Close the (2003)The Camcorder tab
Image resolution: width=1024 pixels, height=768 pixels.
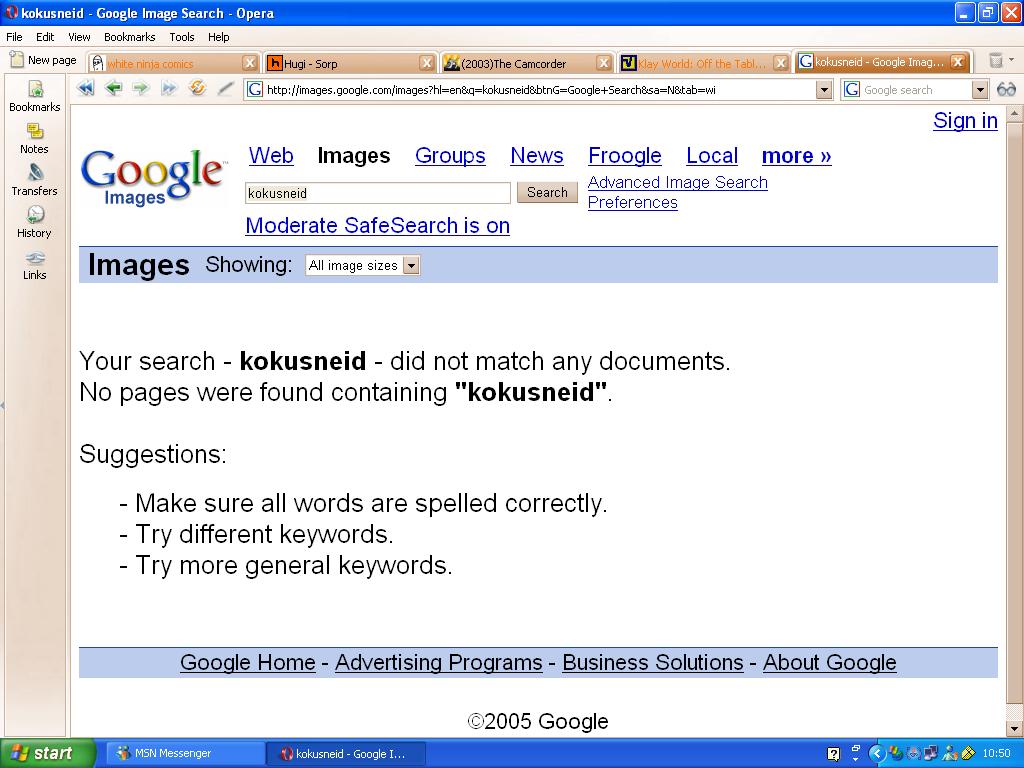(x=604, y=63)
